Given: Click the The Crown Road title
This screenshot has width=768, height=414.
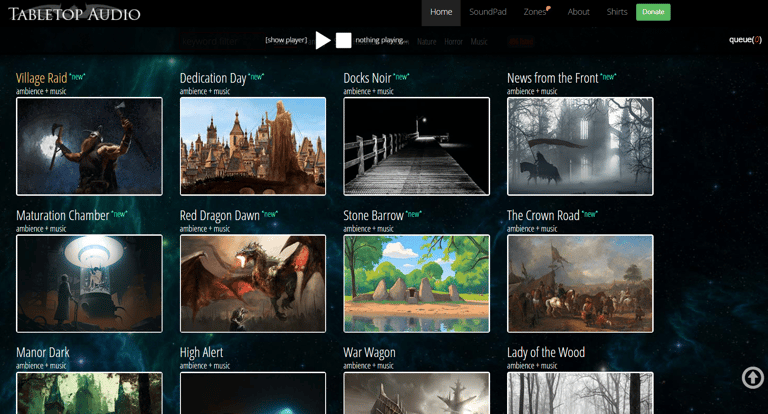Looking at the screenshot, I should (543, 216).
